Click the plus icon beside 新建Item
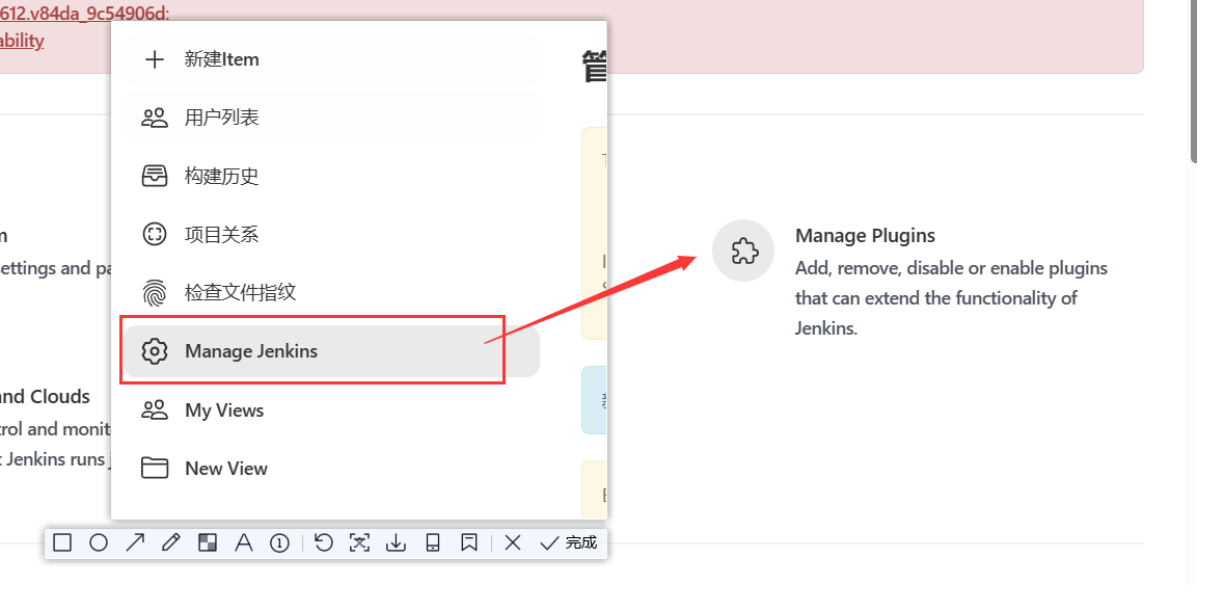The image size is (1213, 593). [x=154, y=59]
